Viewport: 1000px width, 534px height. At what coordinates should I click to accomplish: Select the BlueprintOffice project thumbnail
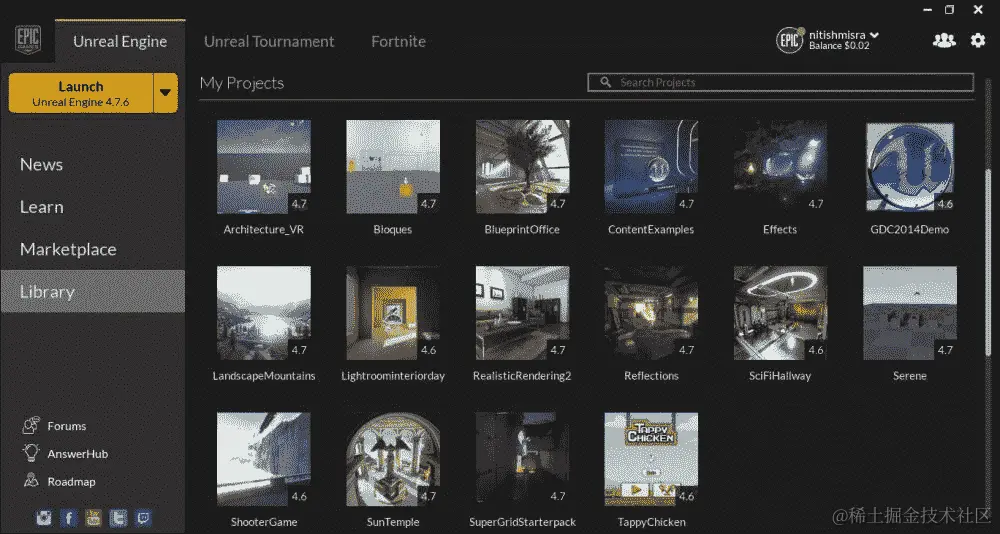click(x=522, y=167)
